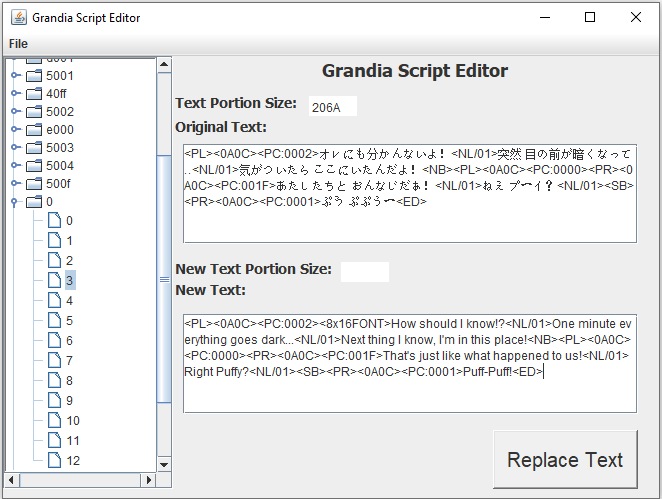662x499 pixels.
Task: Click the file icon of entry 12
Action: pyautogui.click(x=54, y=460)
